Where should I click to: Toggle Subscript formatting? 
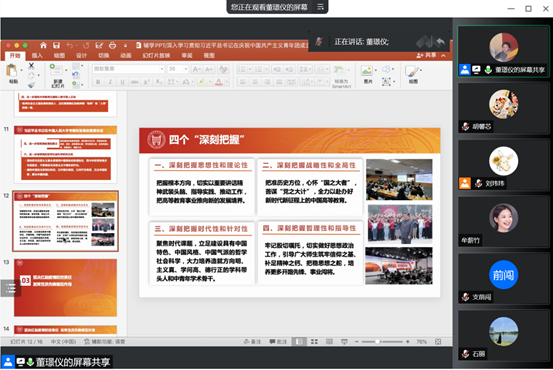pos(159,82)
